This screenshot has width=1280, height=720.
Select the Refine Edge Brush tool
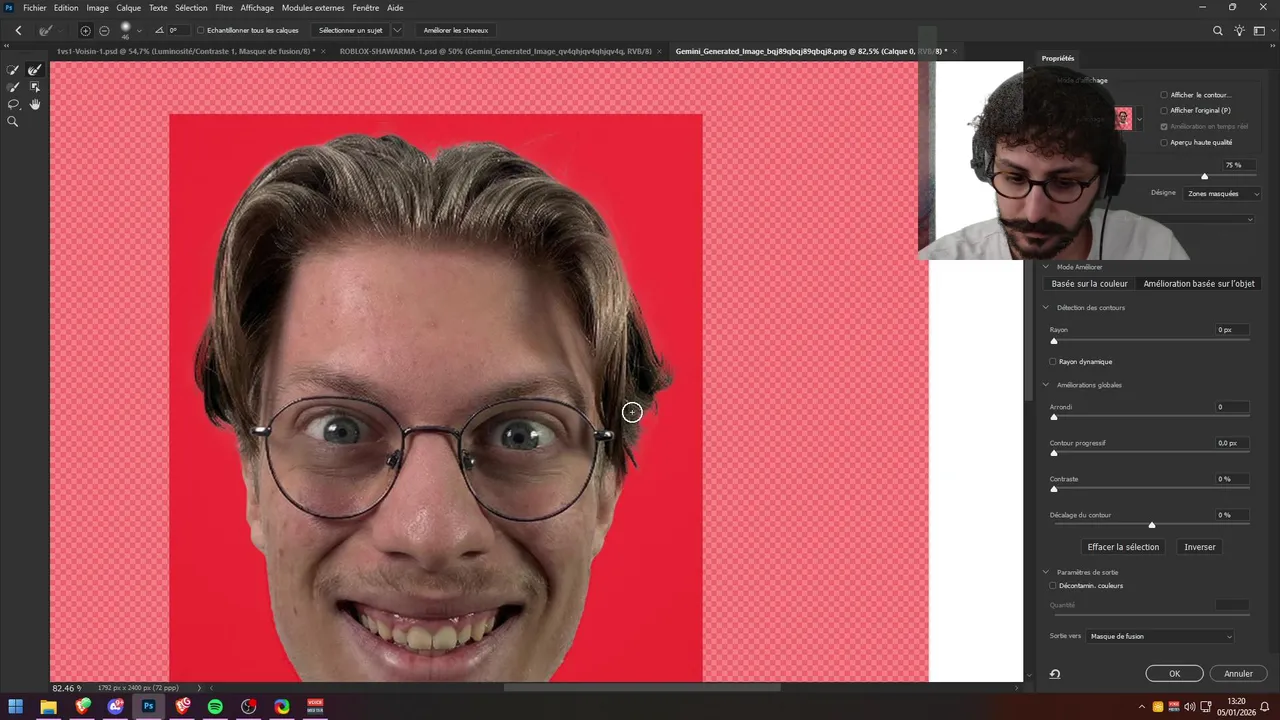(x=35, y=70)
